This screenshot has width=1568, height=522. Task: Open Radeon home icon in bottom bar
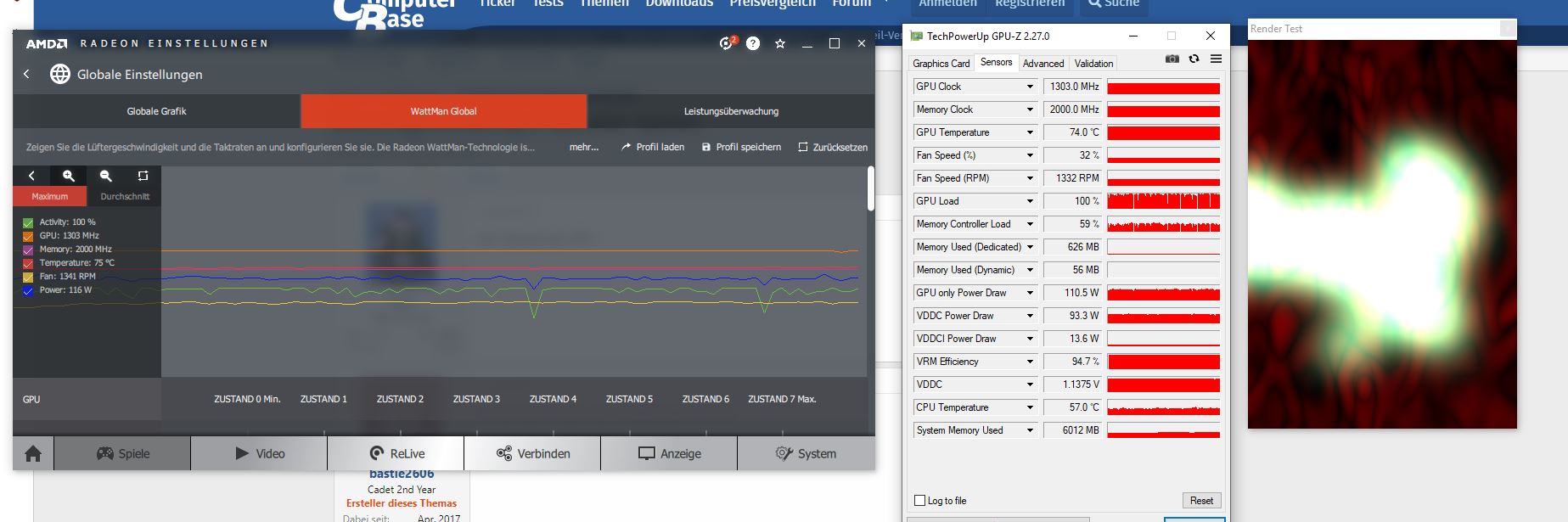coord(33,453)
